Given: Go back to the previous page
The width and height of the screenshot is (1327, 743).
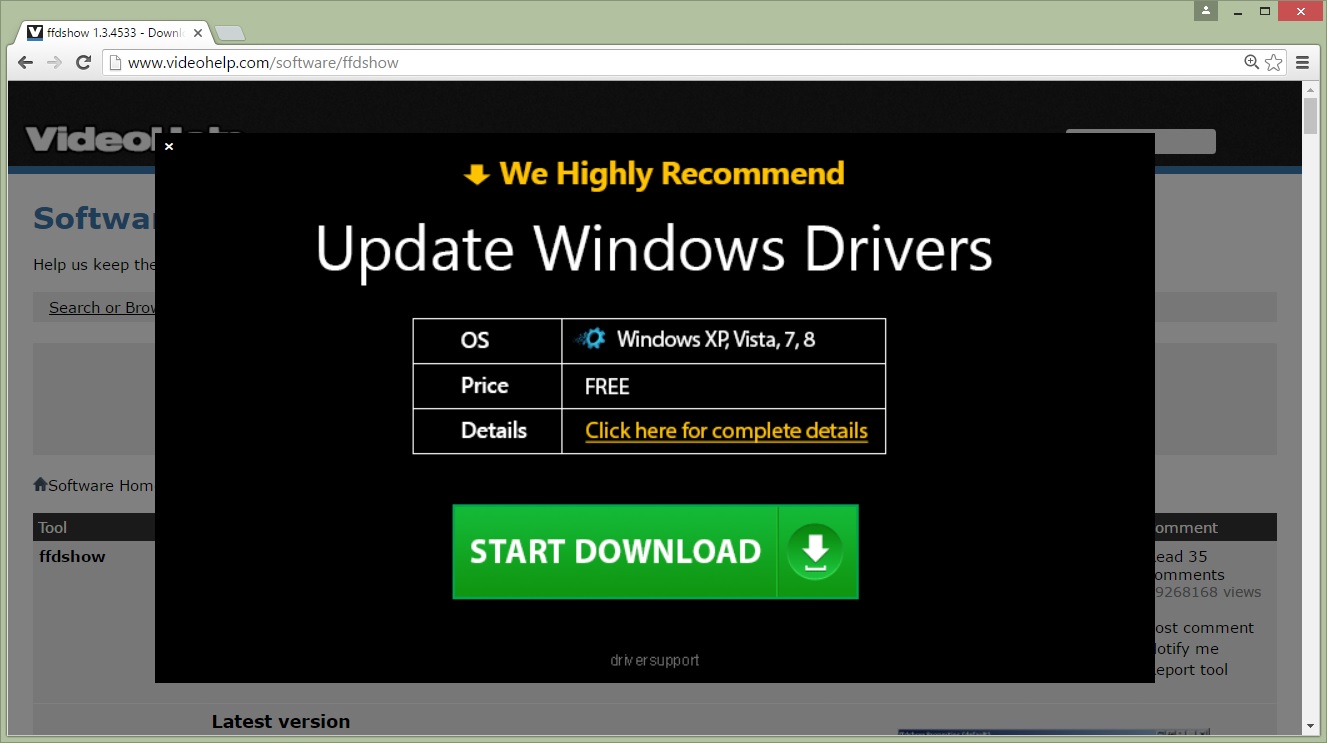Looking at the screenshot, I should (26, 62).
